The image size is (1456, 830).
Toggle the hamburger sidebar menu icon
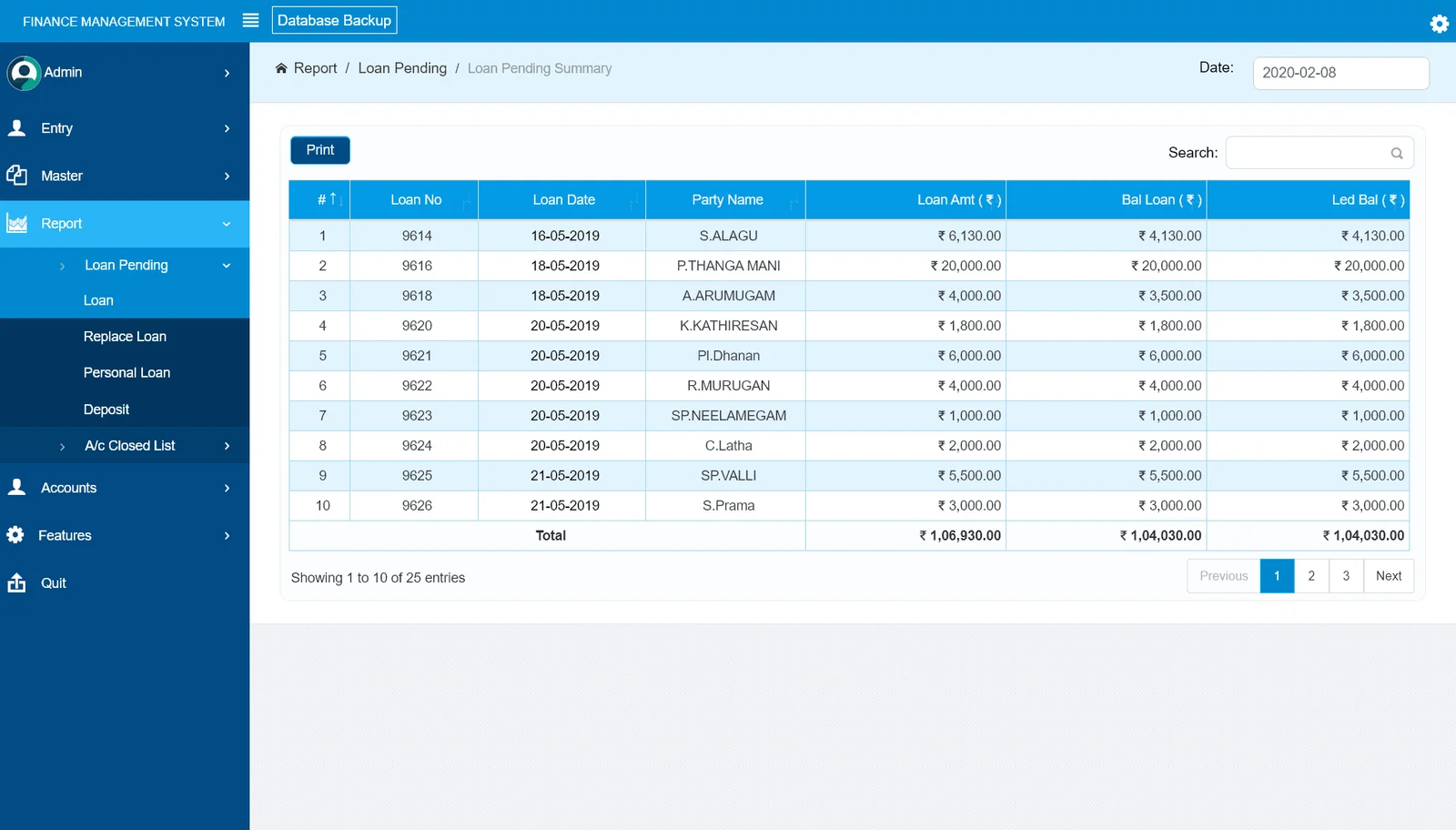tap(251, 20)
